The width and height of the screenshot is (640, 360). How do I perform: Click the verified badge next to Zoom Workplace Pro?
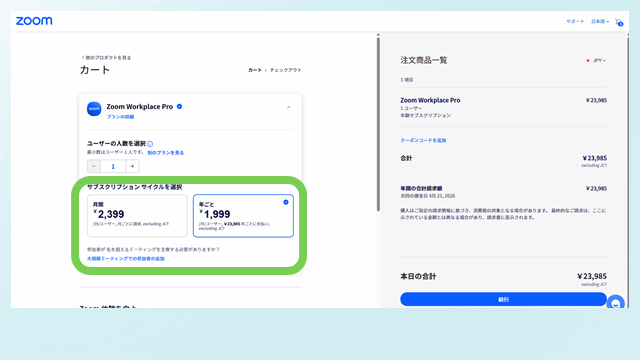pos(179,107)
